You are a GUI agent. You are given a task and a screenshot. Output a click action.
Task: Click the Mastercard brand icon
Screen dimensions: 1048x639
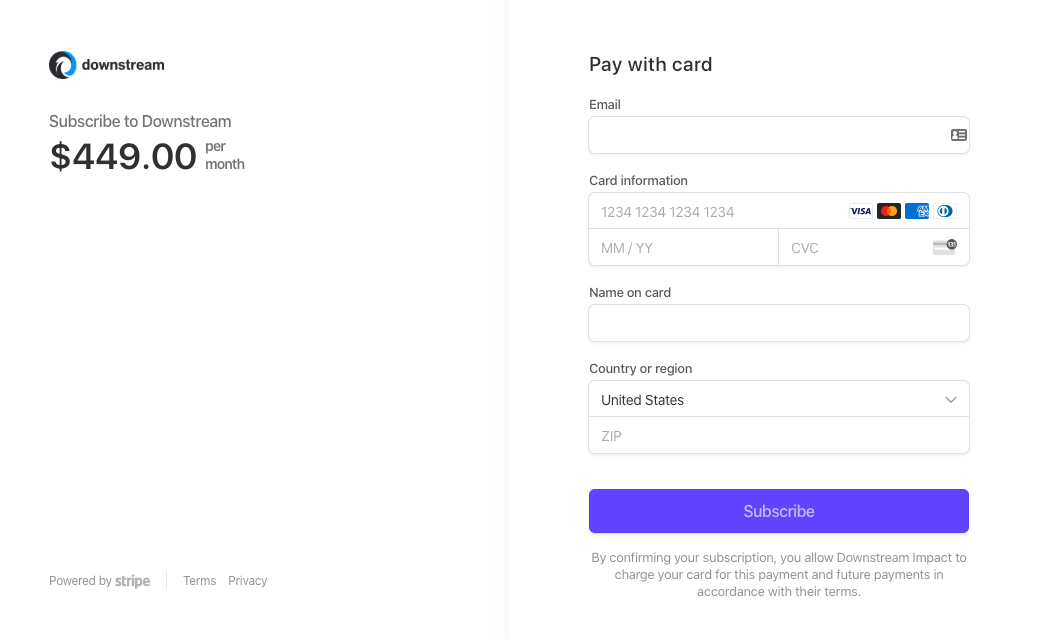click(x=888, y=211)
